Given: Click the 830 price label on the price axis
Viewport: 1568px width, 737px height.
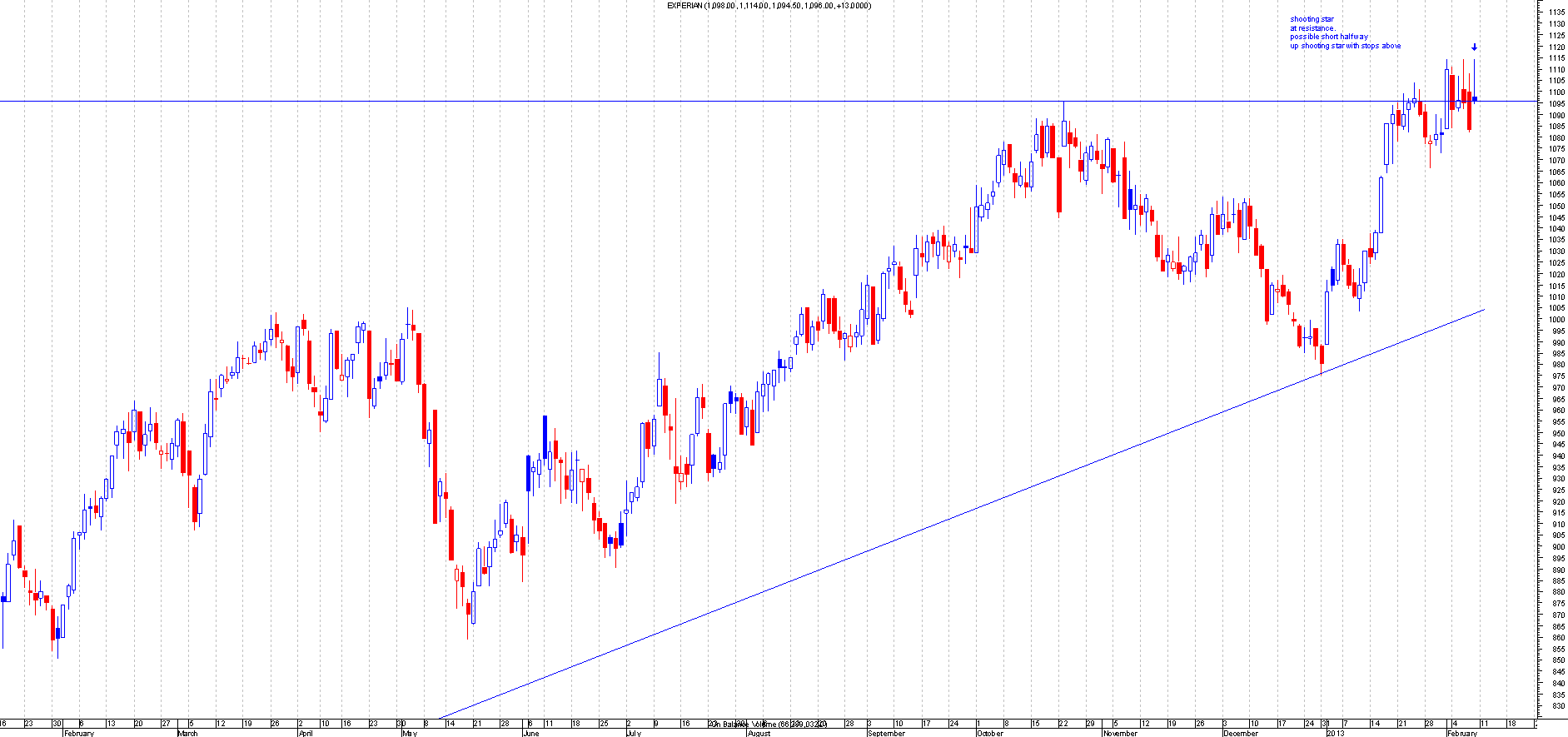Looking at the screenshot, I should (x=1556, y=706).
